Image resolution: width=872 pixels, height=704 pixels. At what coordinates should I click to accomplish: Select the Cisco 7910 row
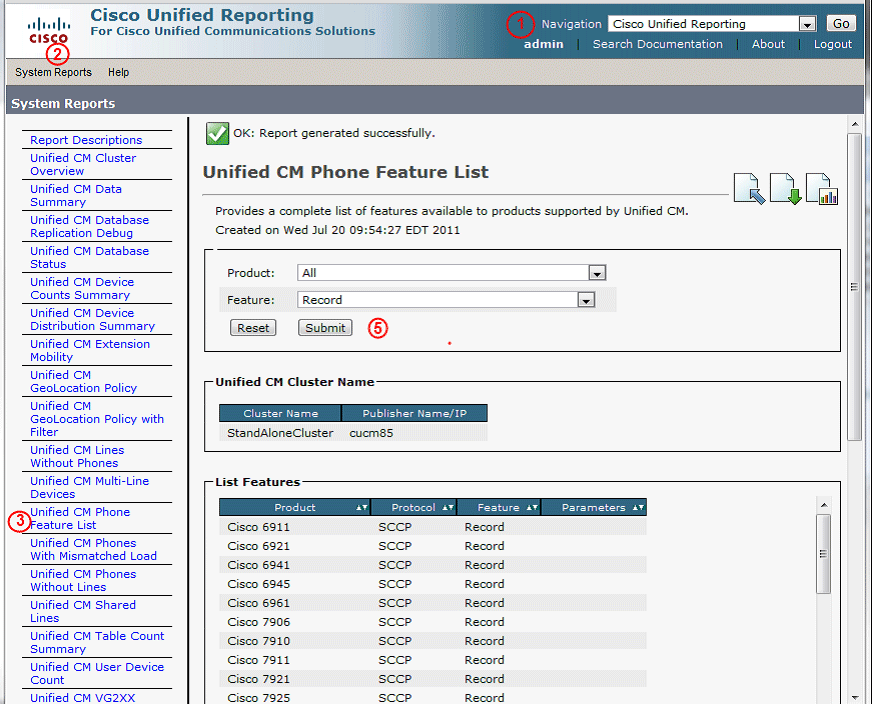pyautogui.click(x=433, y=641)
